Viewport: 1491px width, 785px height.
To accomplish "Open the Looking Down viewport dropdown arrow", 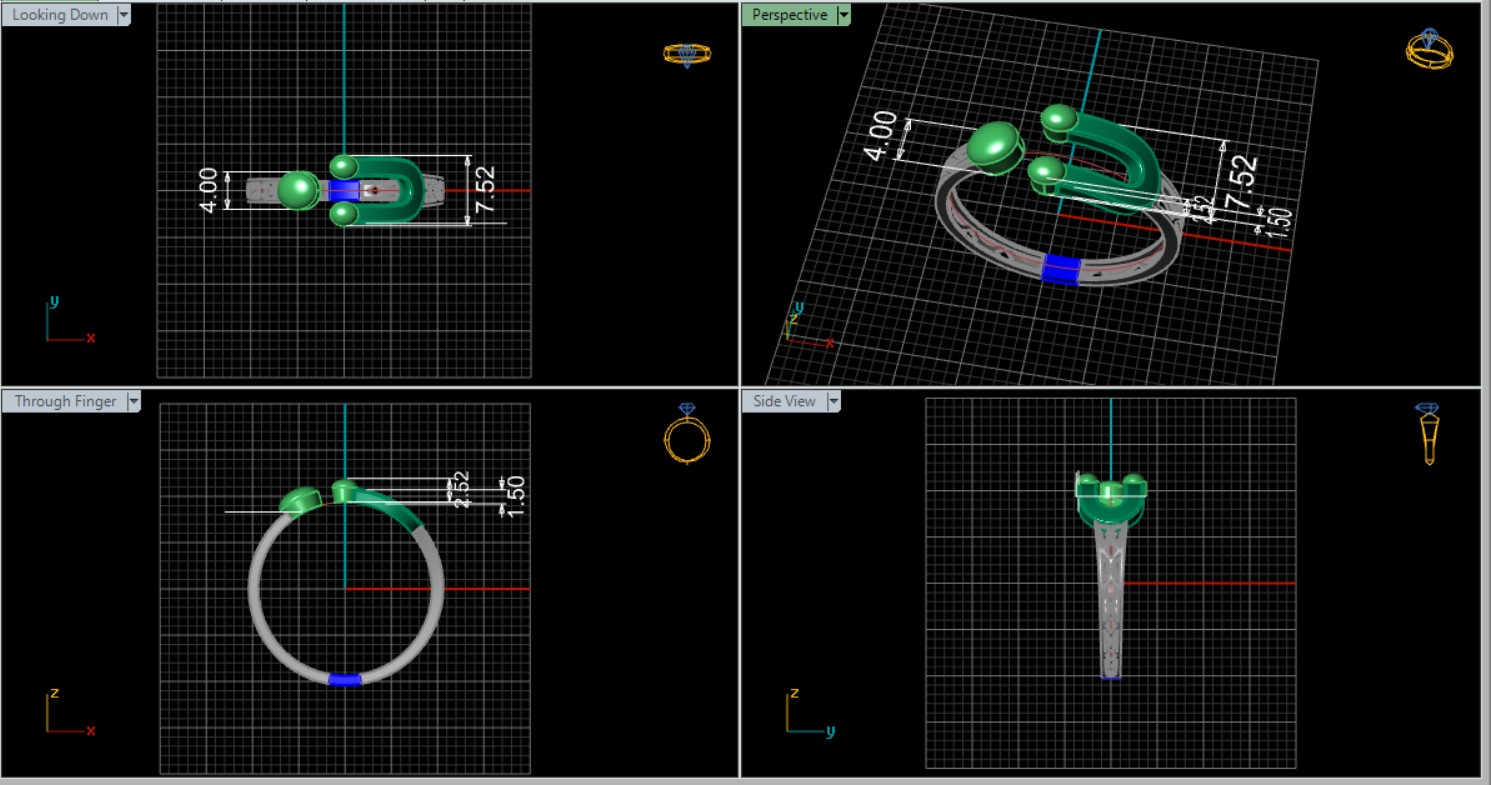I will click(x=124, y=15).
